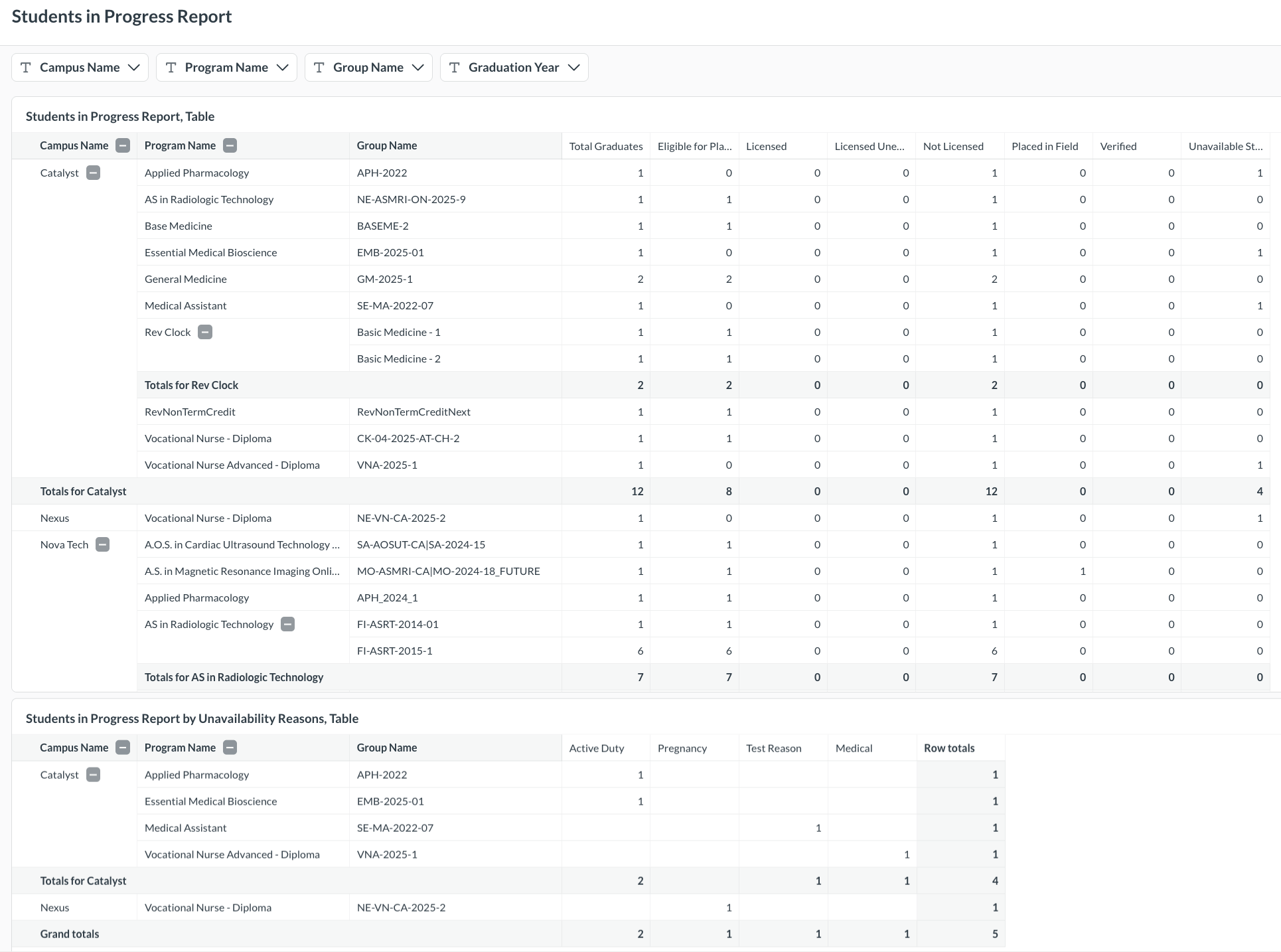Collapse Program Name column in Unavailability Reasons table

coord(230,748)
